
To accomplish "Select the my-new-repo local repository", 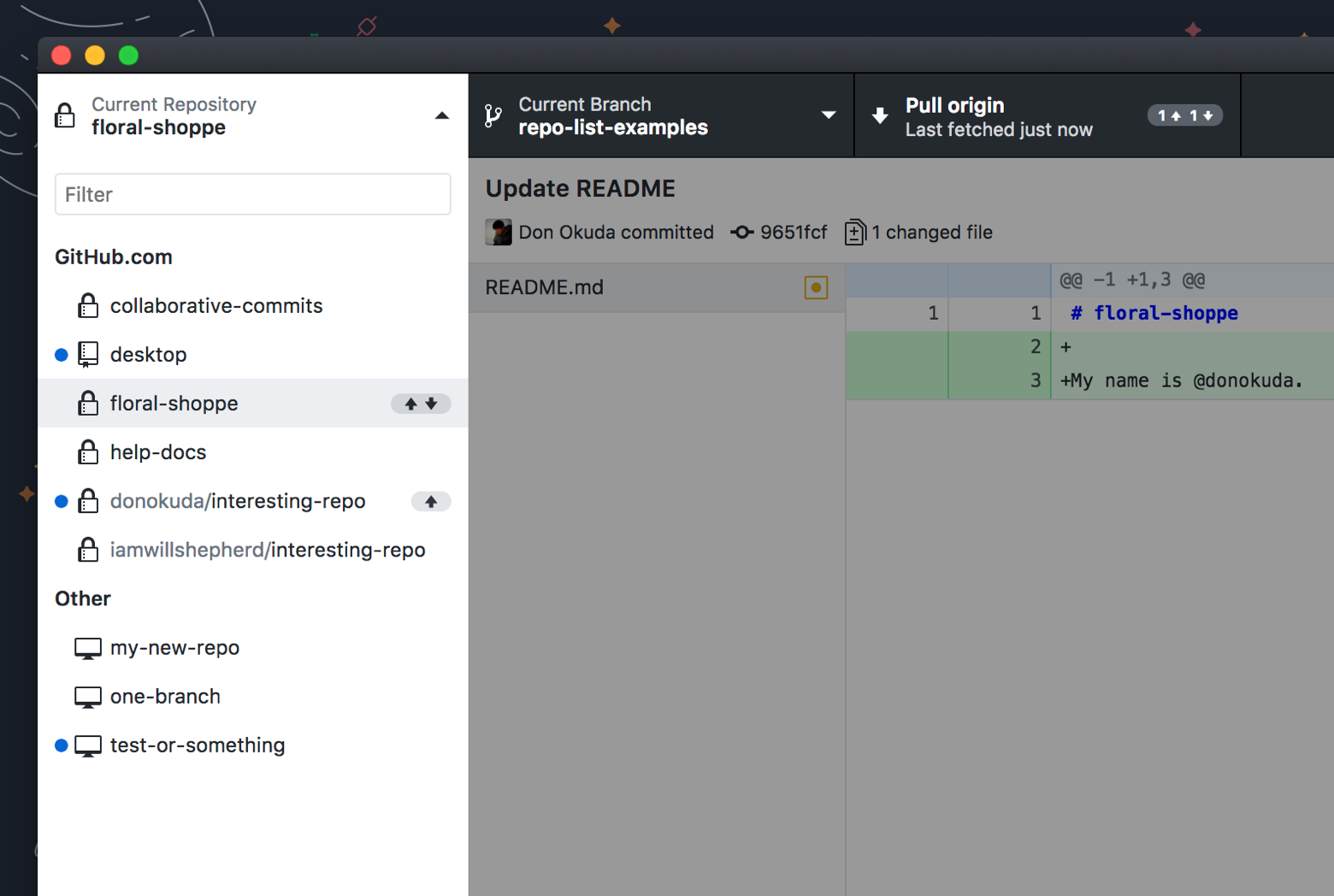I will (253, 647).
